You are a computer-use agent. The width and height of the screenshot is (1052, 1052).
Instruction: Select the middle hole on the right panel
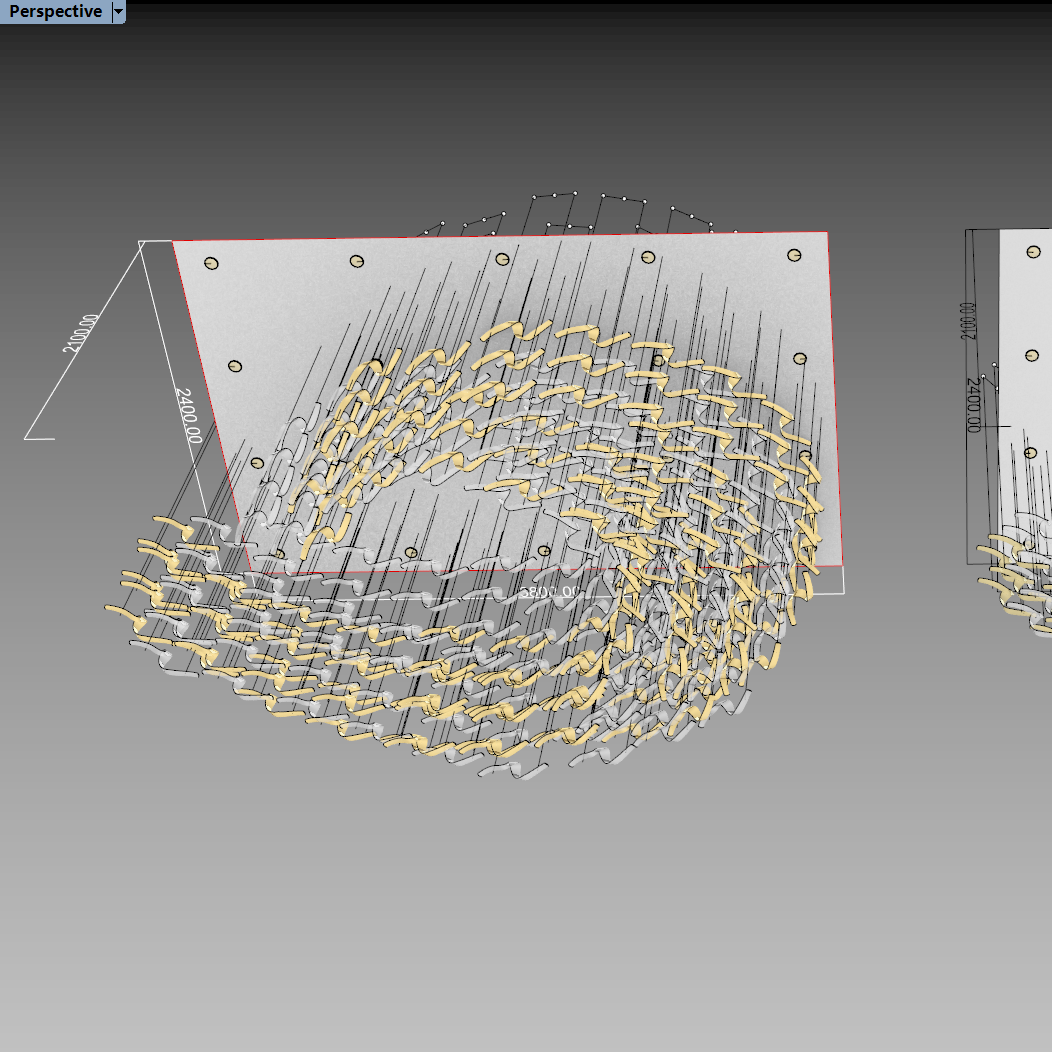click(1032, 355)
